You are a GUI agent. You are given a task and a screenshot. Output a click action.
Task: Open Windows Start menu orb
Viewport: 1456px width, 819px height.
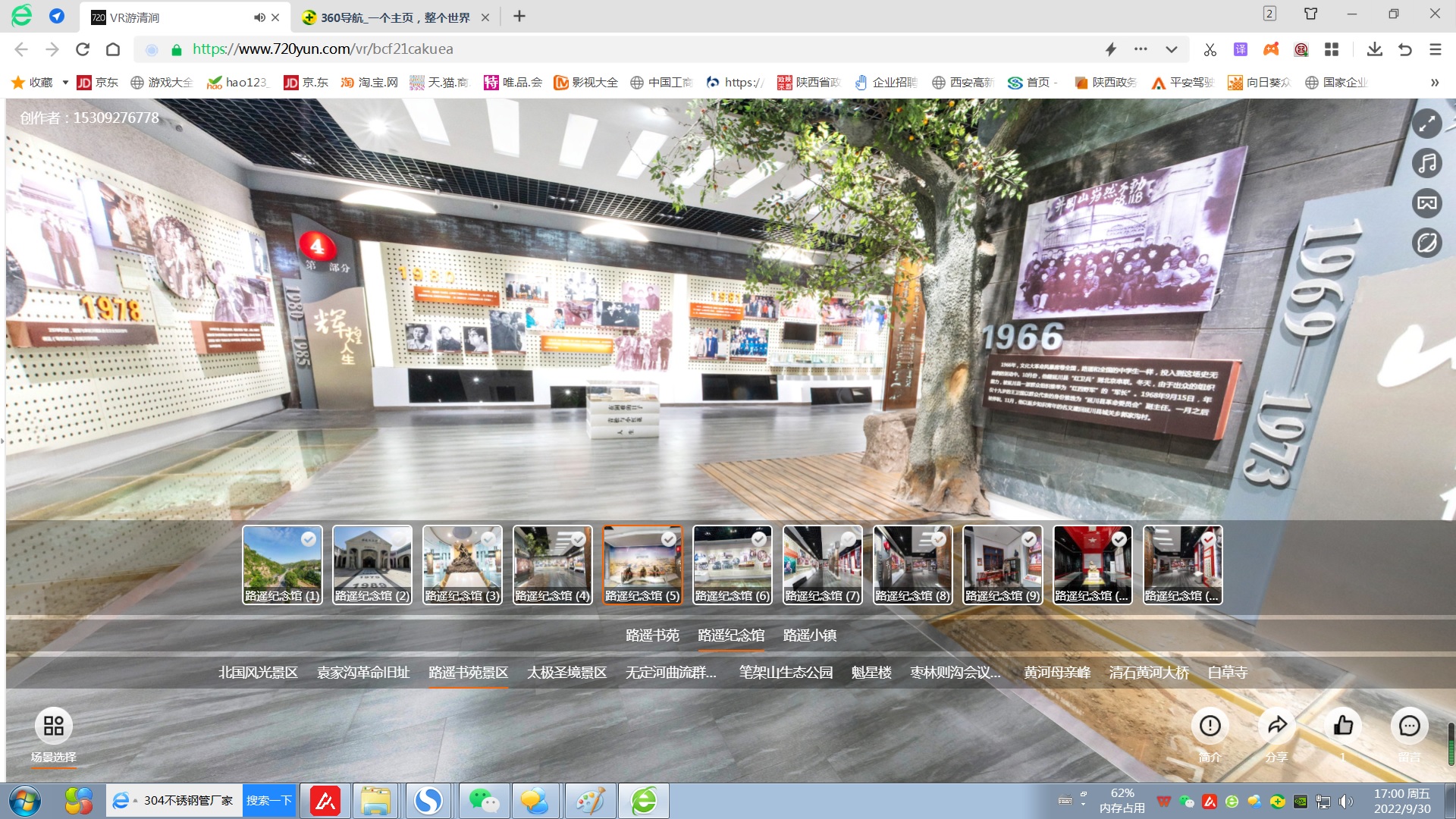(x=25, y=801)
